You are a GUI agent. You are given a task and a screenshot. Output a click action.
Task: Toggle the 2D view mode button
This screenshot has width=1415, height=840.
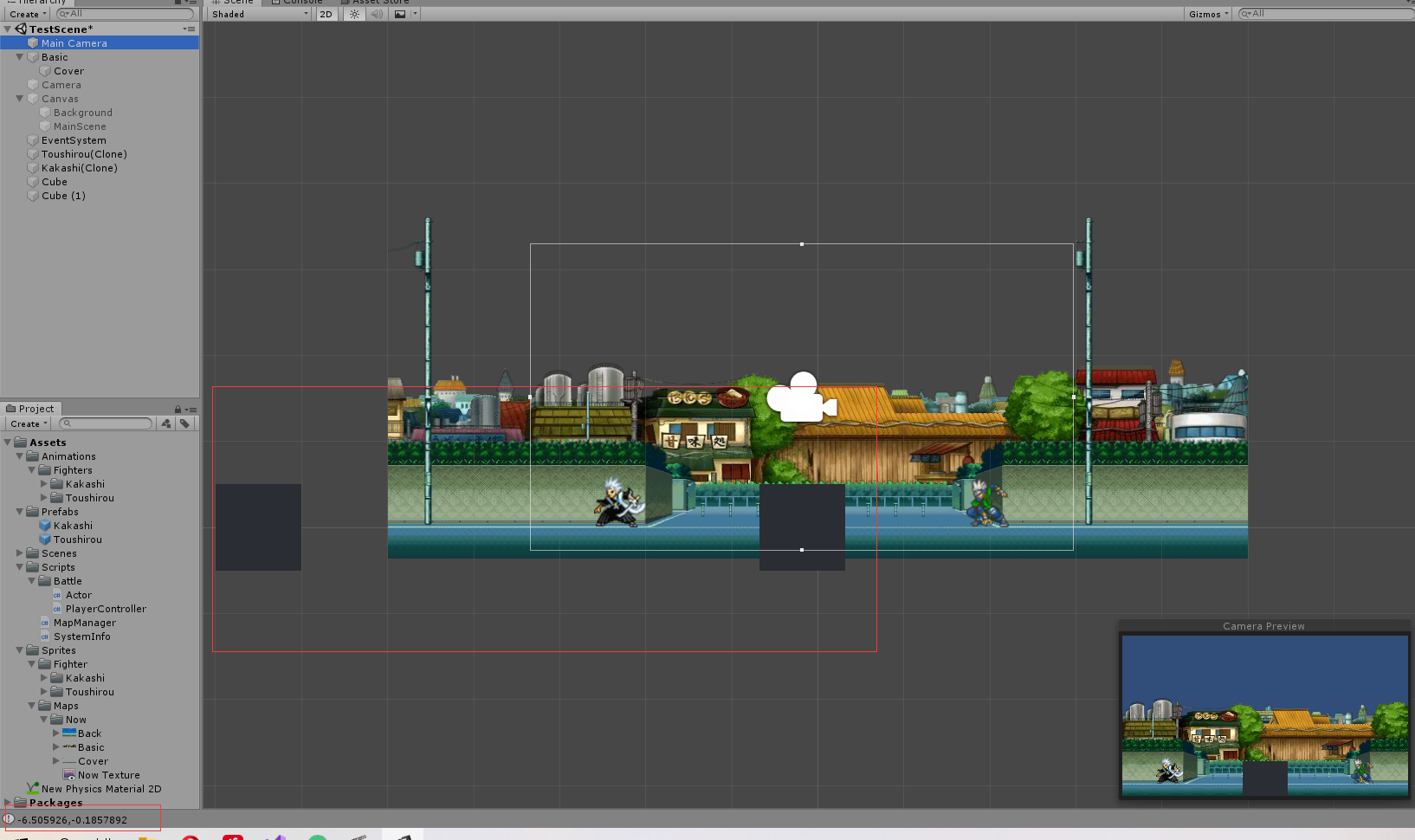click(x=326, y=14)
